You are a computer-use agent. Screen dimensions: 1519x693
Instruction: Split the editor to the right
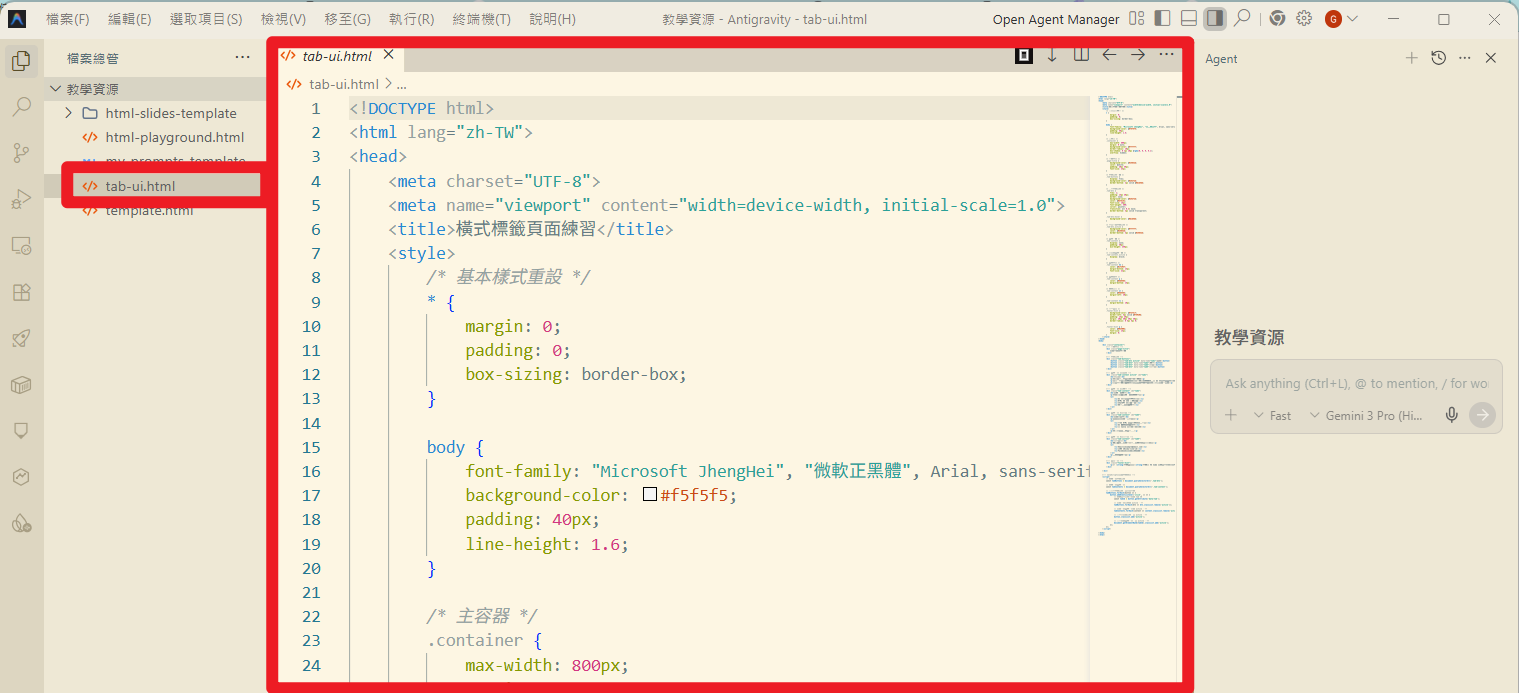(x=1081, y=55)
